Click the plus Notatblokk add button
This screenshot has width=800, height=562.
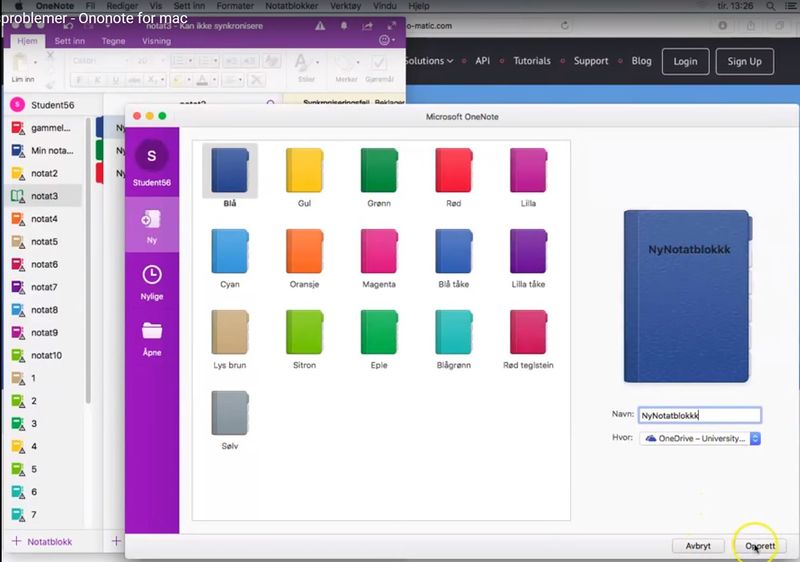[x=42, y=542]
